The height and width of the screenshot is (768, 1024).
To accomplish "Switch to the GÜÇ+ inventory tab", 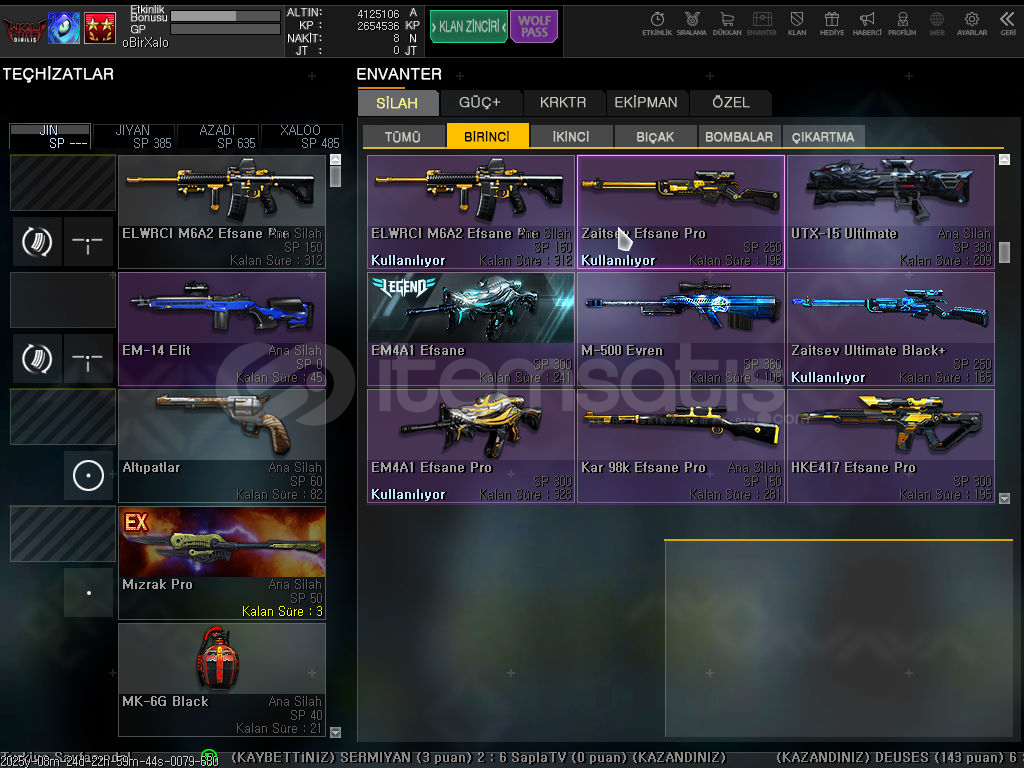I will [480, 103].
